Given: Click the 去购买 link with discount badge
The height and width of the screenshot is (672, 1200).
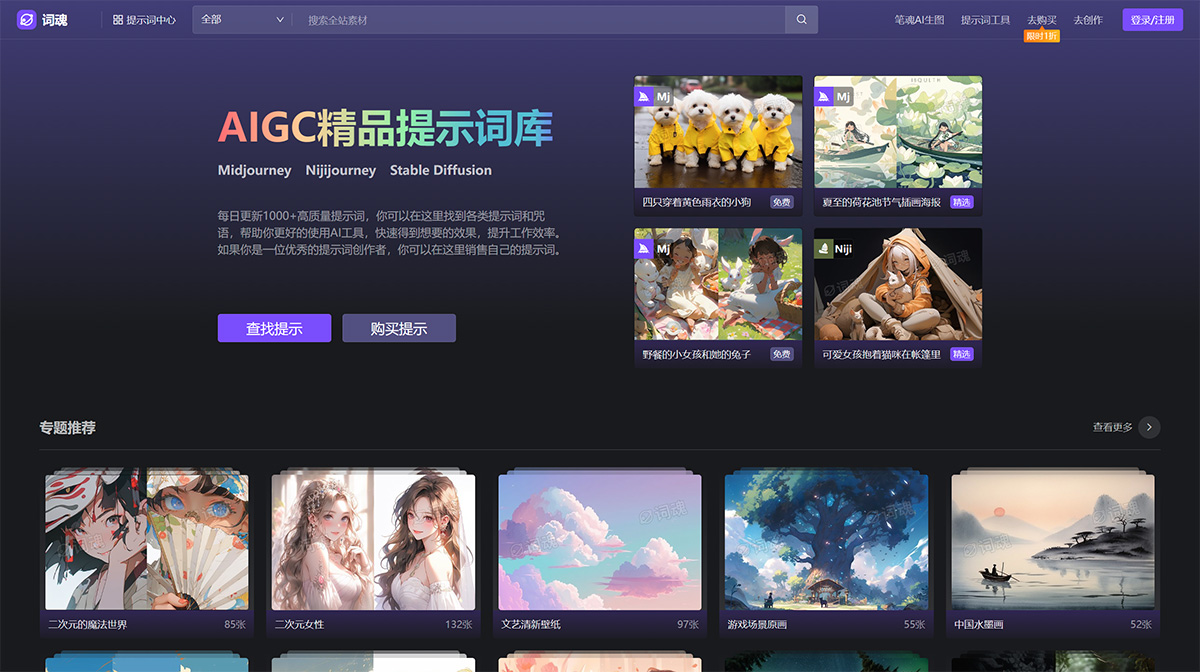Looking at the screenshot, I should click(x=1040, y=19).
